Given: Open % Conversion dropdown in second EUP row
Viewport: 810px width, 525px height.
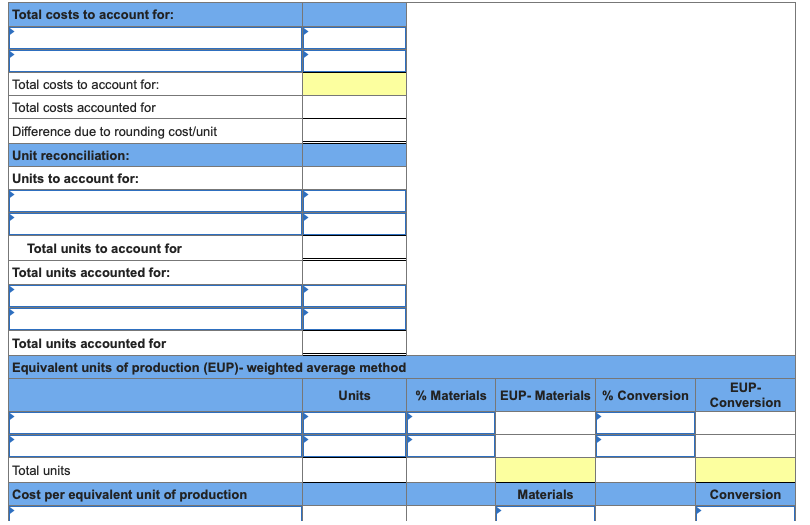Looking at the screenshot, I should point(646,446).
